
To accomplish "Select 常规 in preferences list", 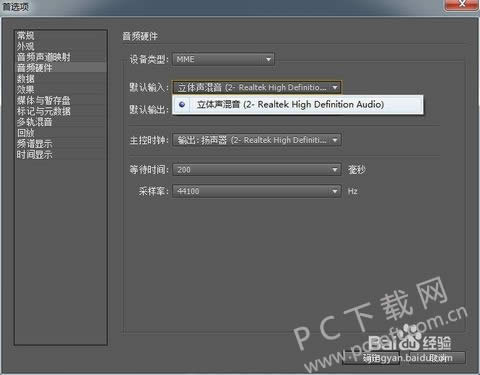I will click(x=60, y=36).
